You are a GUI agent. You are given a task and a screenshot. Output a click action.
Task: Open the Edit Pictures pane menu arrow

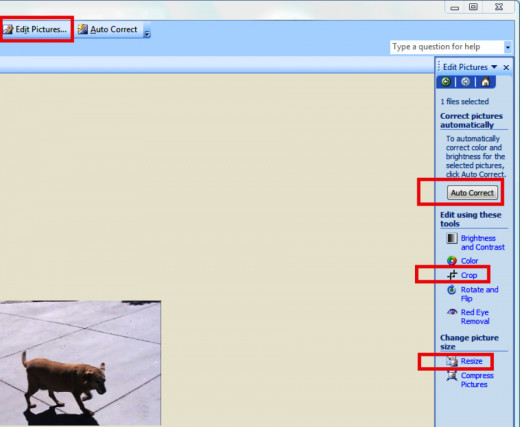tap(494, 67)
